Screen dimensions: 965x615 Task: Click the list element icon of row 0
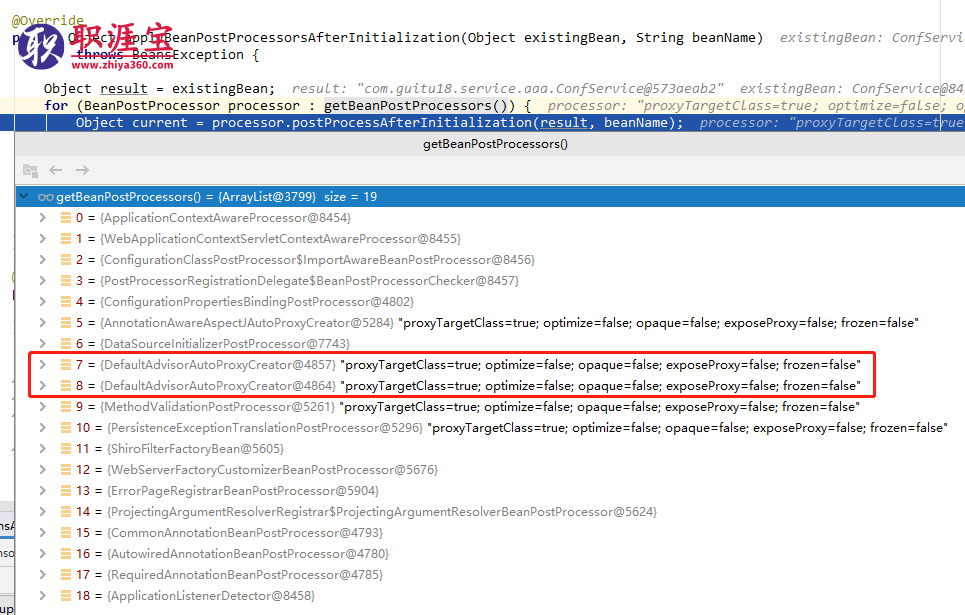click(x=66, y=217)
